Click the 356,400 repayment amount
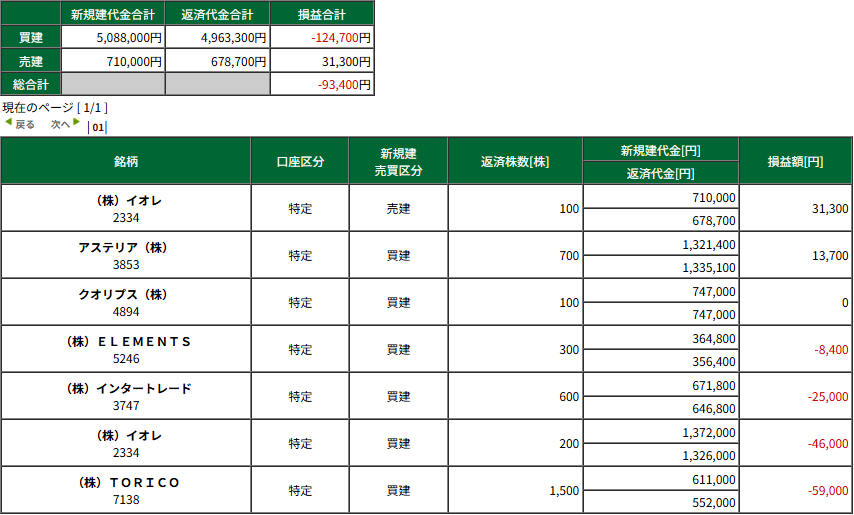 [713, 361]
